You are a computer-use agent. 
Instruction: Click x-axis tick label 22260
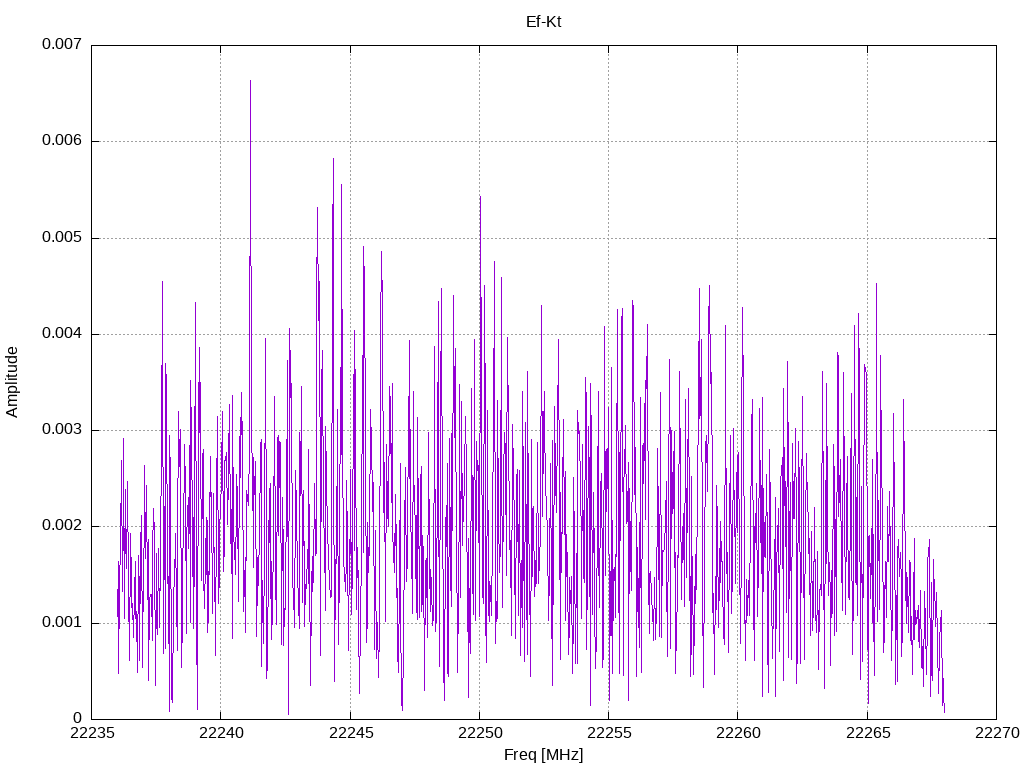click(x=738, y=733)
